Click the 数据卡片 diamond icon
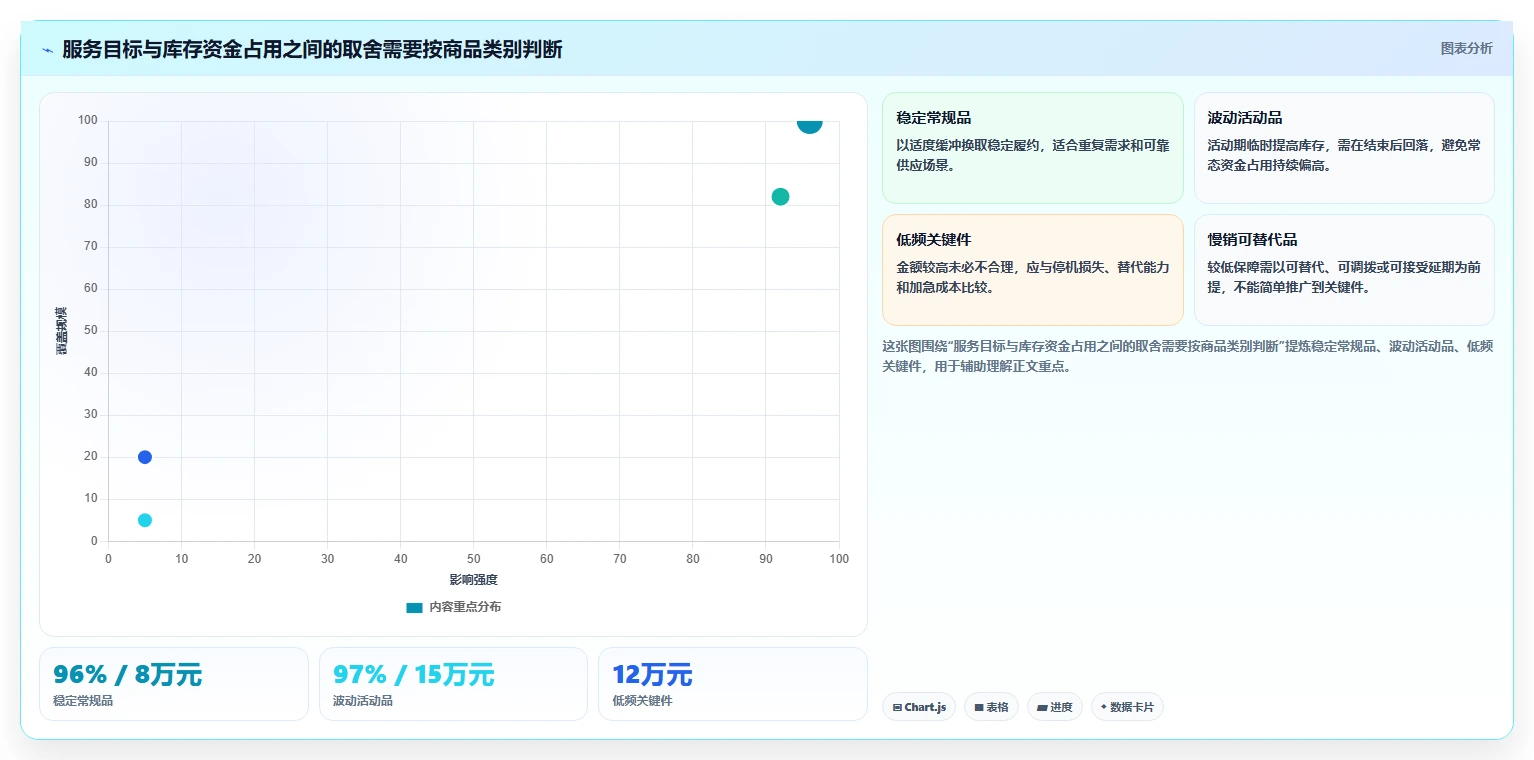 coord(1104,707)
